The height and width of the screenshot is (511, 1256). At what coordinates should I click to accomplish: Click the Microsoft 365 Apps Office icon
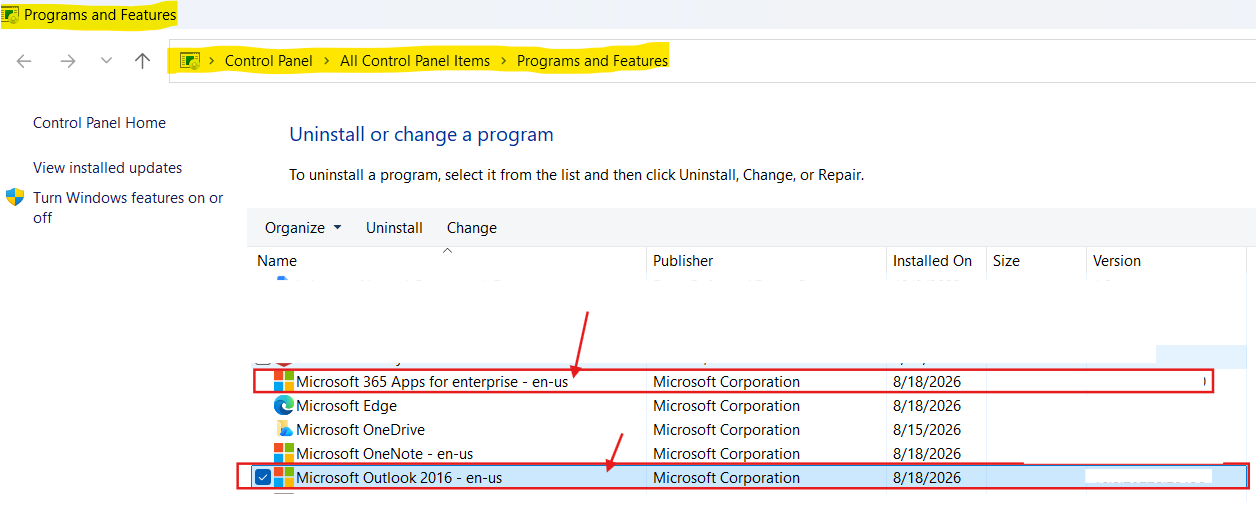tap(284, 381)
